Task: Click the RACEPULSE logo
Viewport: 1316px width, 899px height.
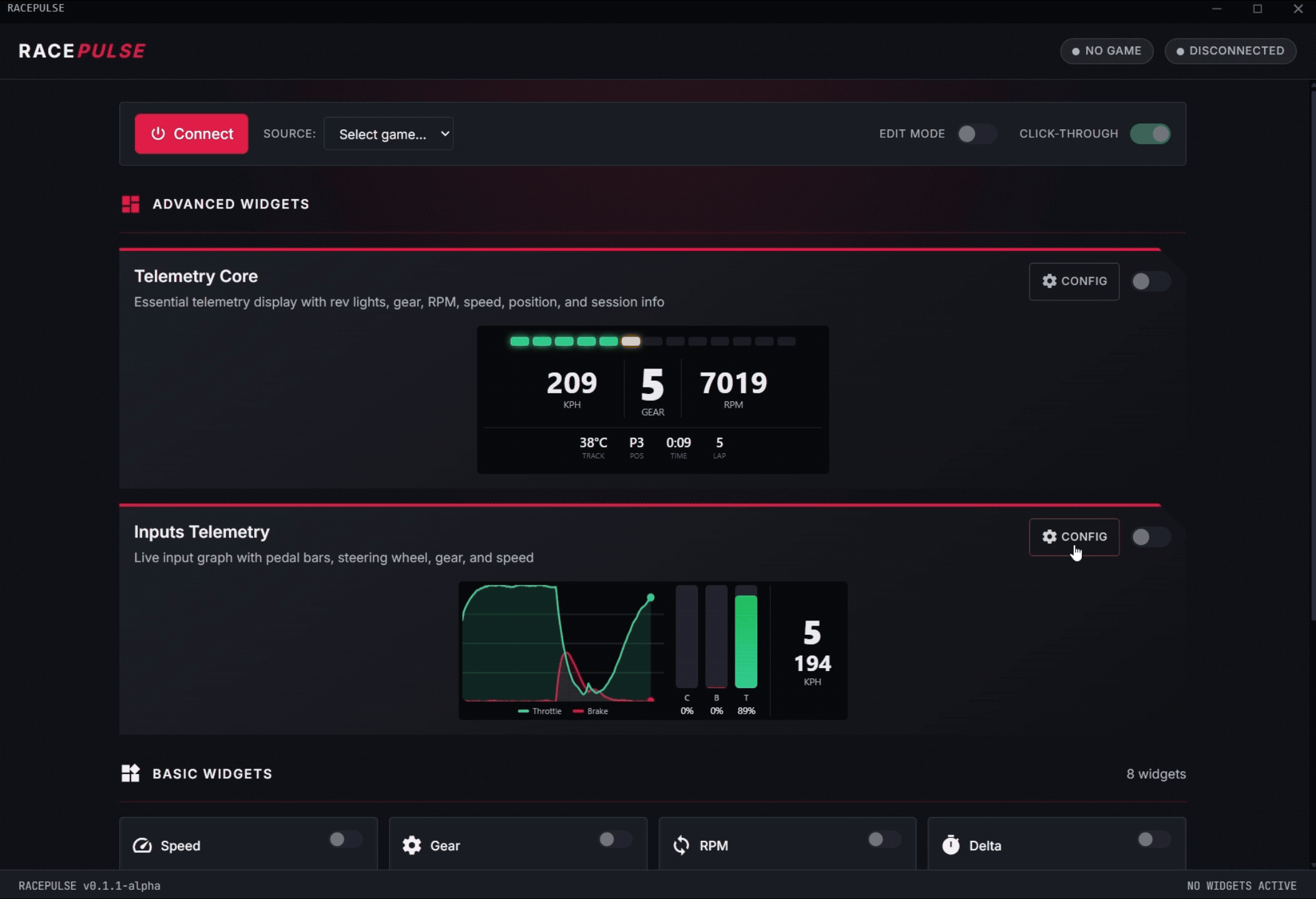Action: coord(82,51)
